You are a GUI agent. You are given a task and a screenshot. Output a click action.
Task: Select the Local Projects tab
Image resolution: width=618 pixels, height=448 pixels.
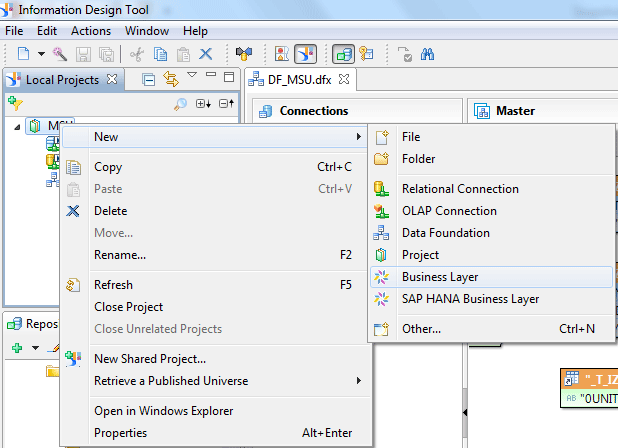point(64,80)
